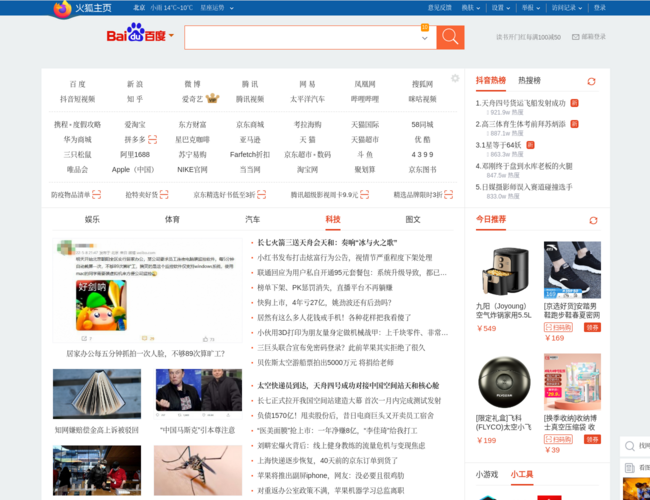Screen dimensions: 650x500
Task: Open the 4399 link
Action: [422, 155]
